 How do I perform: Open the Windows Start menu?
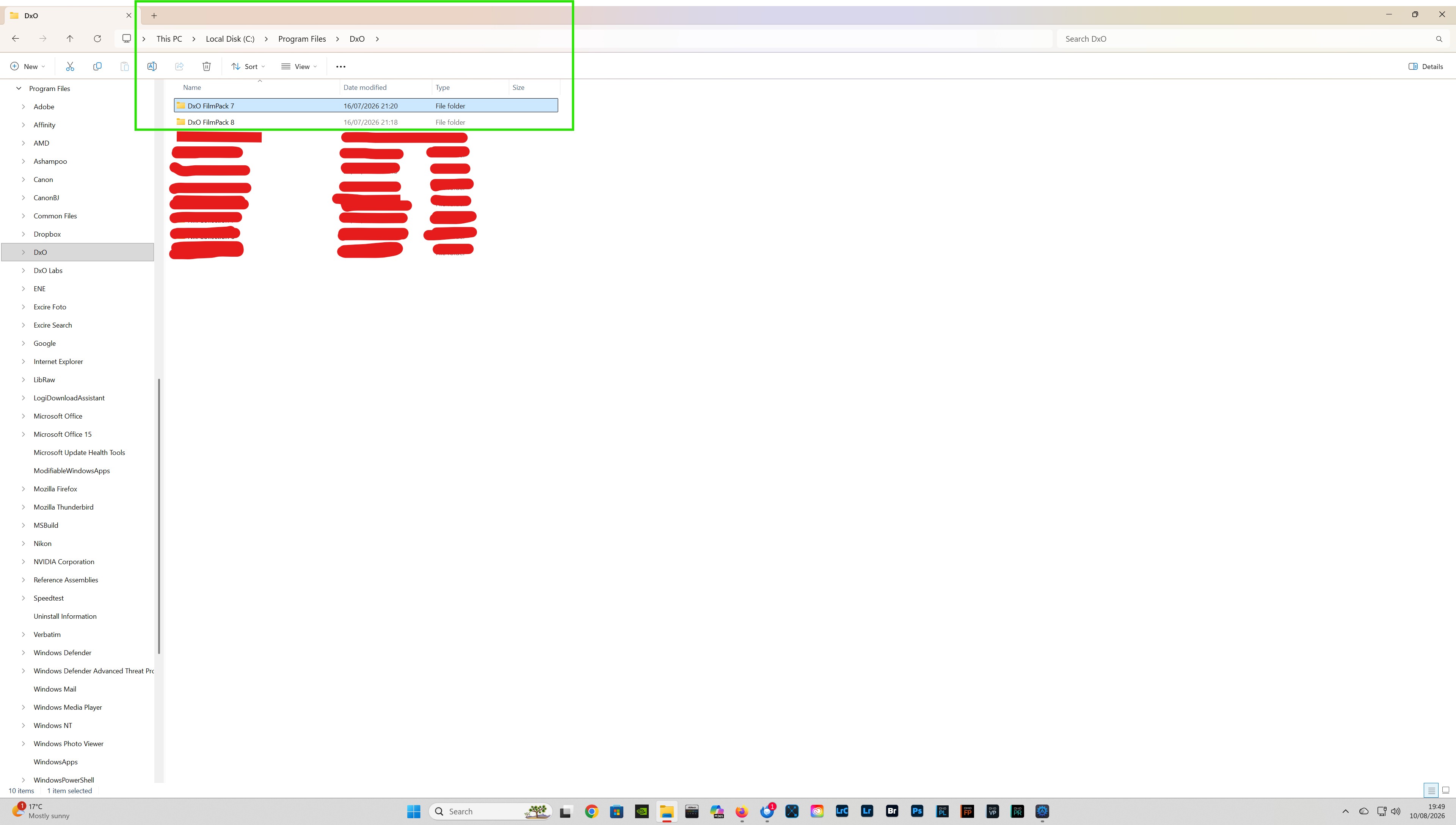click(x=414, y=811)
